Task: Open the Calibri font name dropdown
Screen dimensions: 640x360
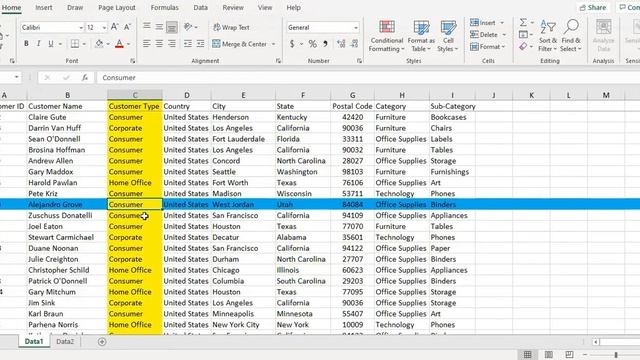Action: [81, 27]
